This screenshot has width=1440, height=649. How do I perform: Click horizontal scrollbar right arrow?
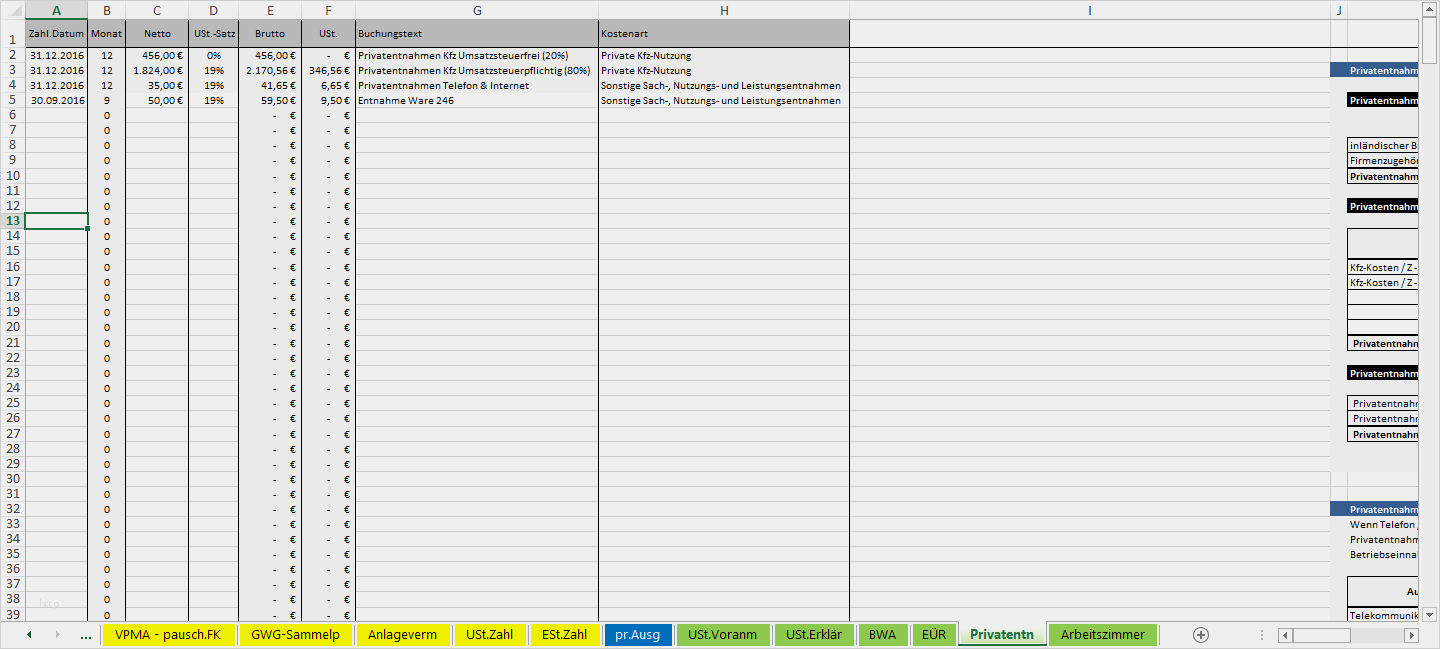tap(1411, 635)
